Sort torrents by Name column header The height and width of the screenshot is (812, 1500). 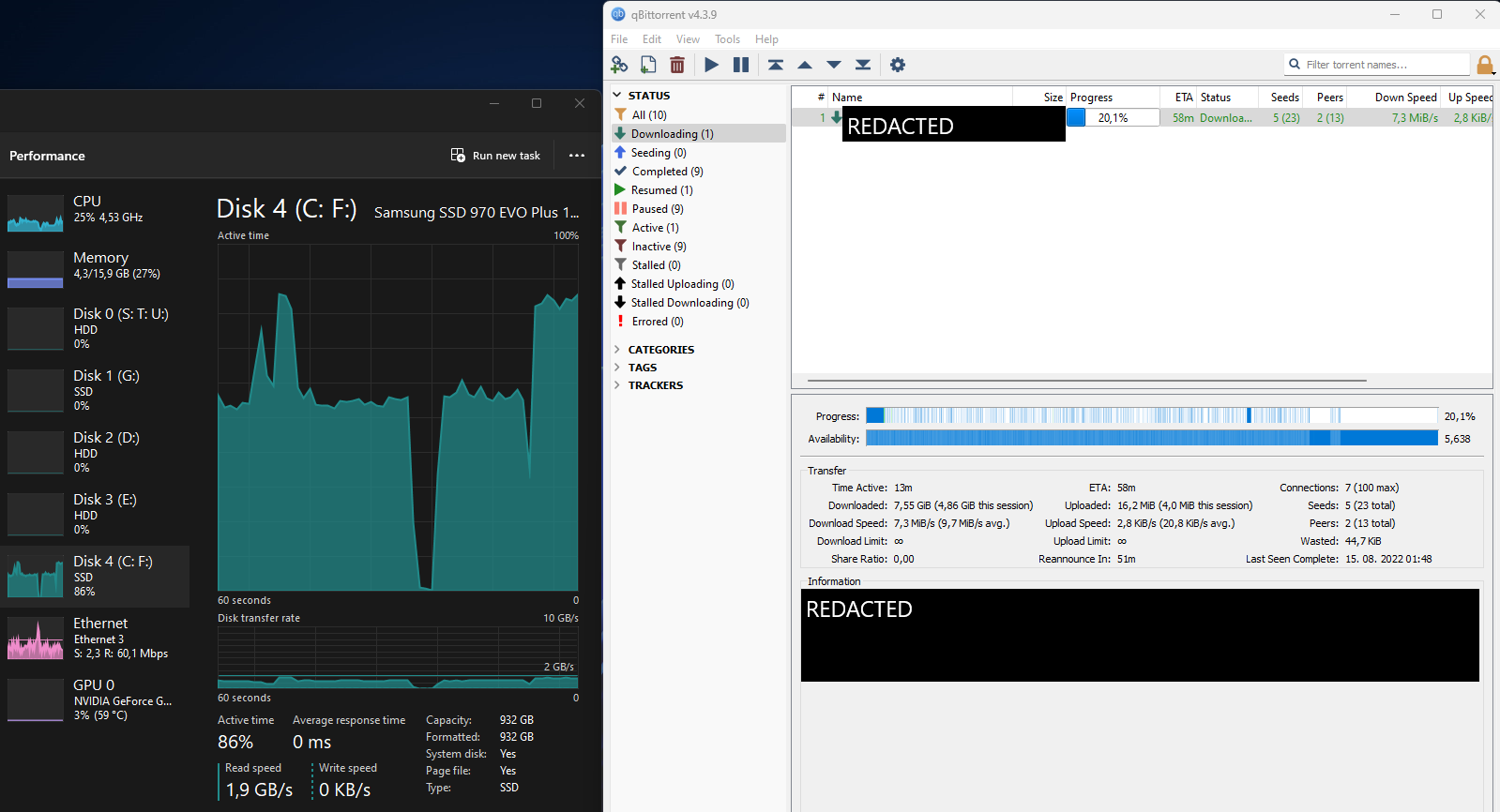pyautogui.click(x=920, y=98)
